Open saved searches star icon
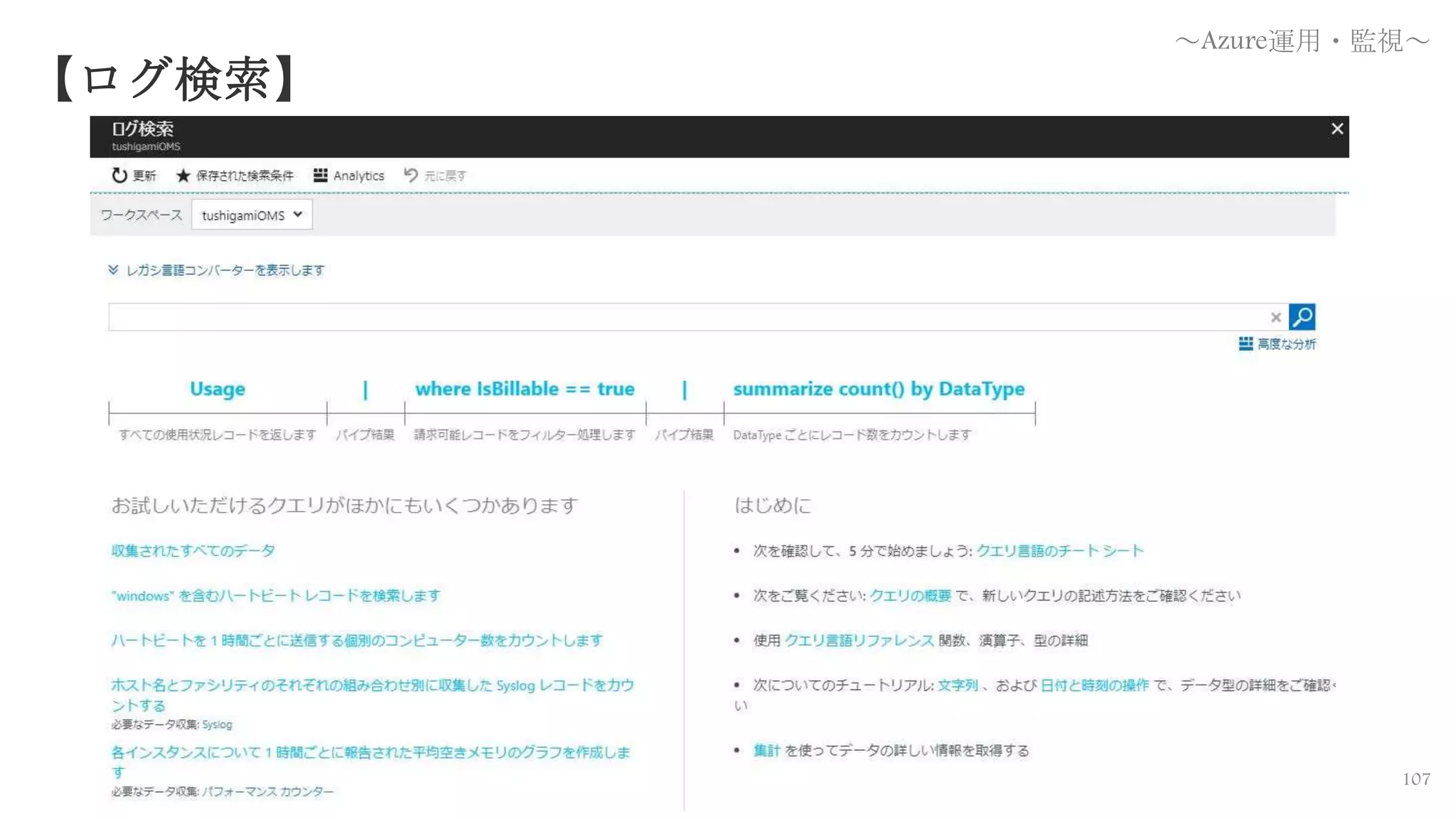The image size is (1456, 819). [x=183, y=176]
